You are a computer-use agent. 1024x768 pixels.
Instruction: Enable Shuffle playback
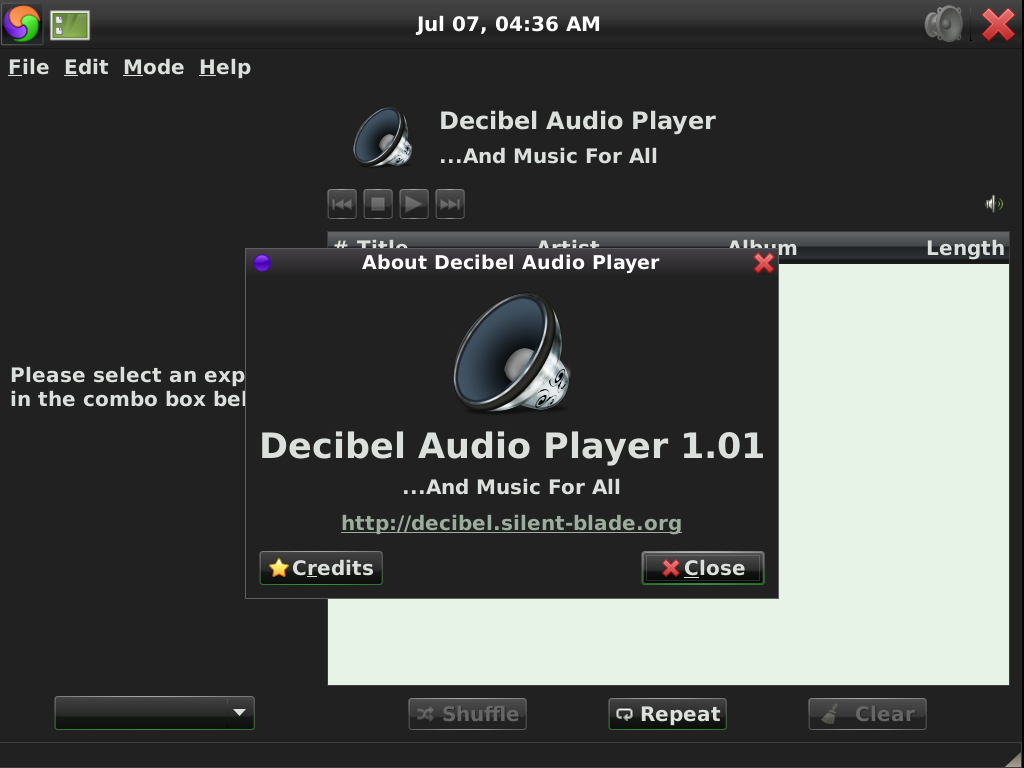[467, 713]
